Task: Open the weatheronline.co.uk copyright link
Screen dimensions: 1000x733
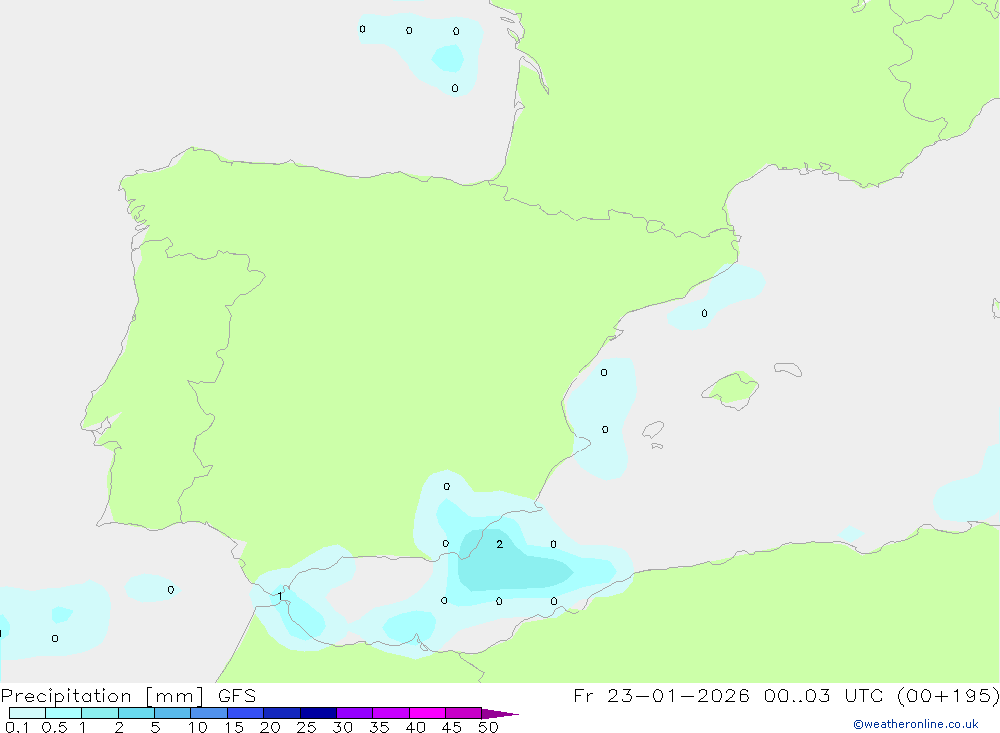Action: point(916,724)
